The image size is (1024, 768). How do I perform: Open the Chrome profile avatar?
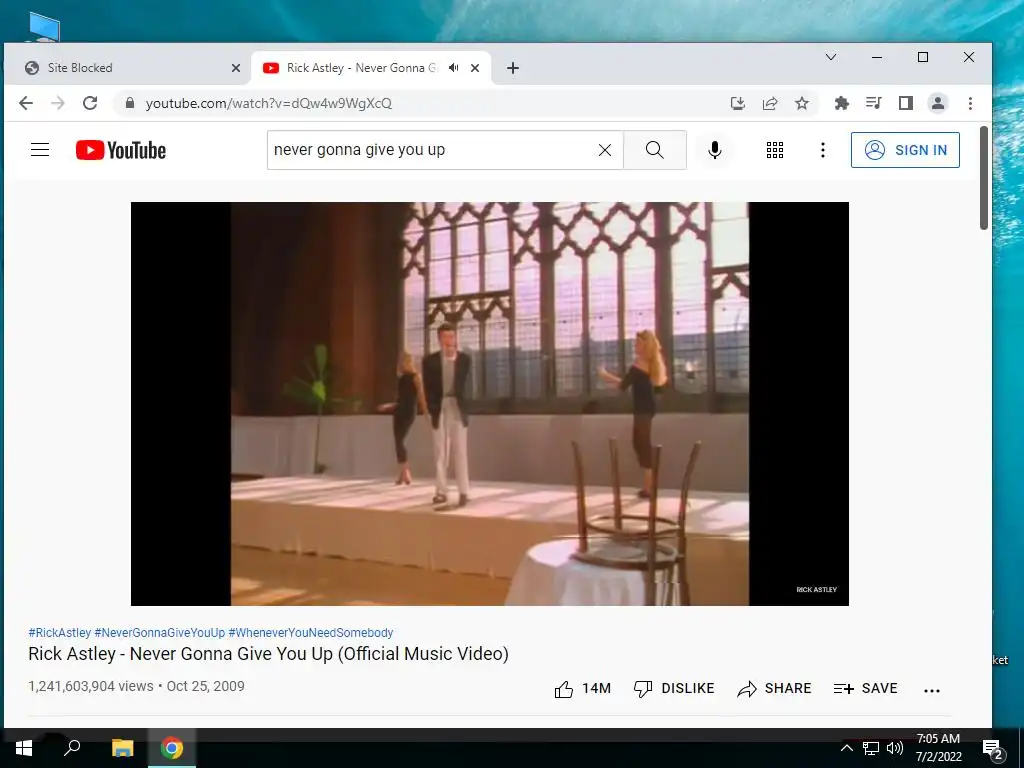(938, 103)
